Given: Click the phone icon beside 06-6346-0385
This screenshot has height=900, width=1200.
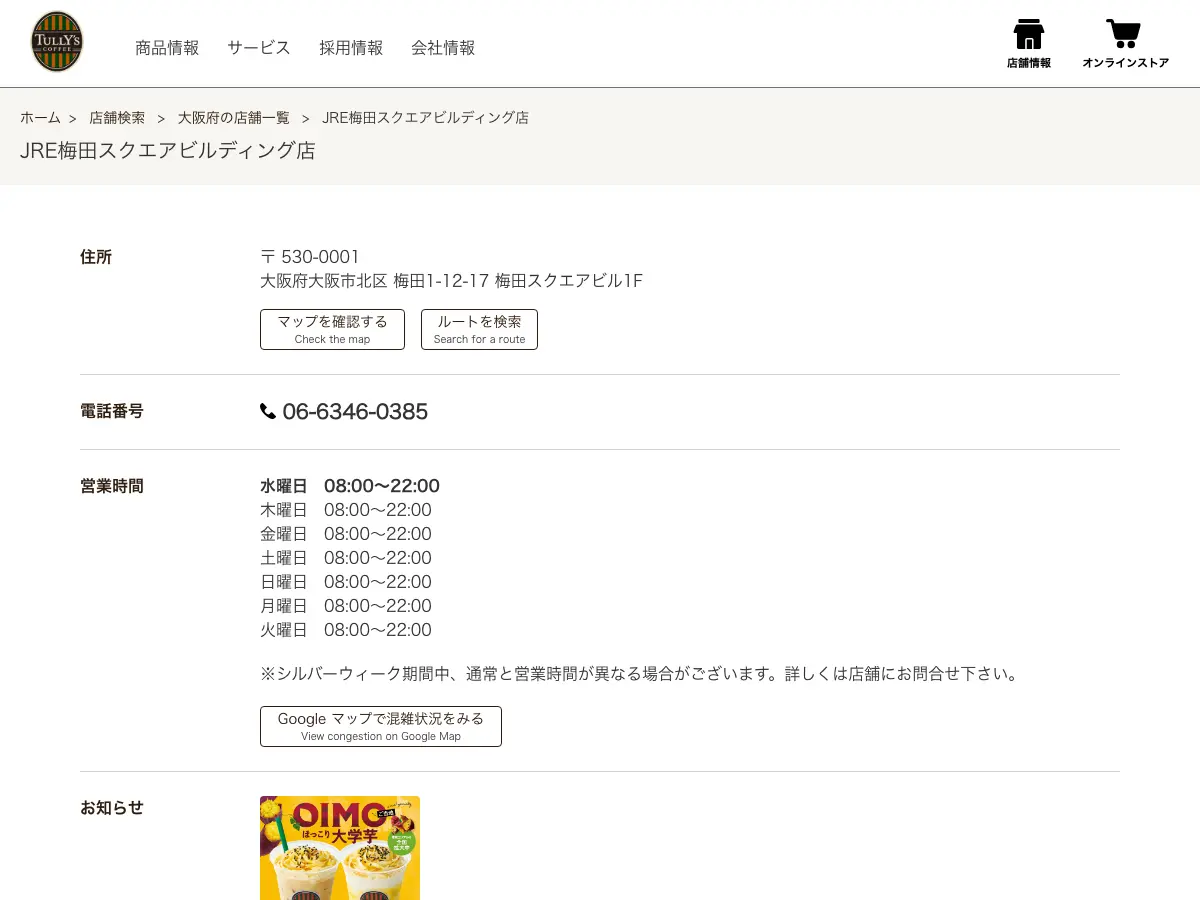Looking at the screenshot, I should point(268,411).
